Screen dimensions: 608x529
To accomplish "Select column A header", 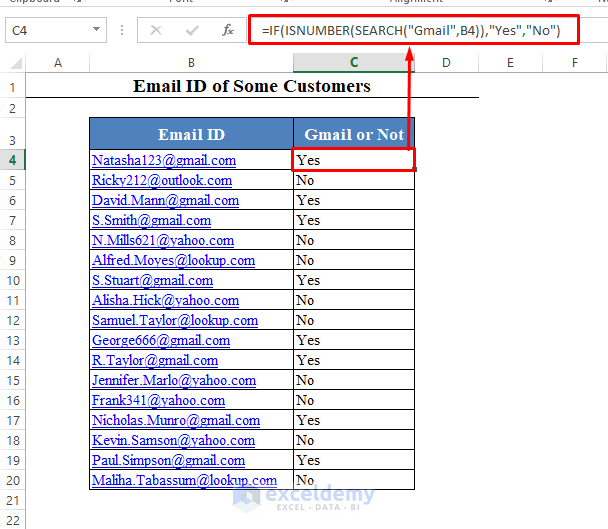I will [x=58, y=62].
